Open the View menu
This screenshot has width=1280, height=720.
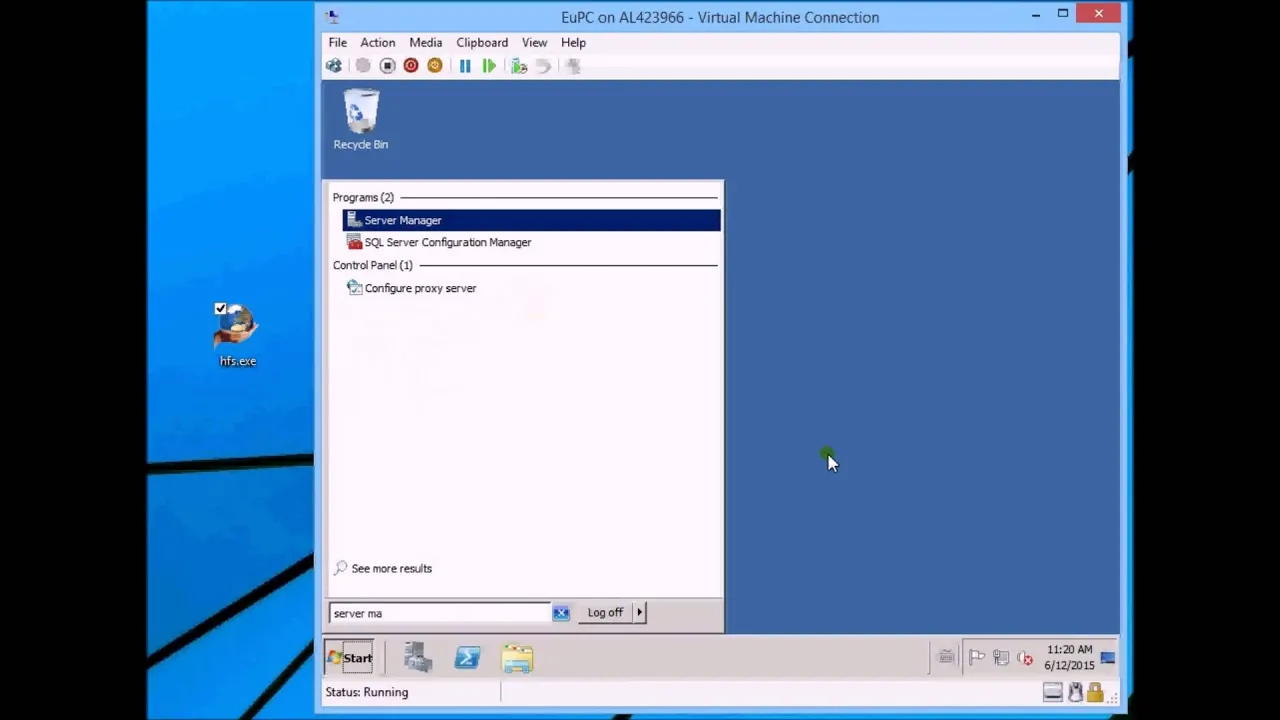pyautogui.click(x=534, y=43)
